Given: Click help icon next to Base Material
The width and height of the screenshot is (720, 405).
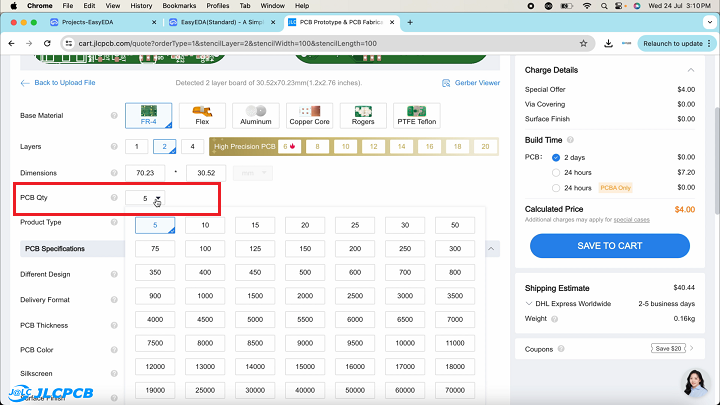Looking at the screenshot, I should pos(114,115).
